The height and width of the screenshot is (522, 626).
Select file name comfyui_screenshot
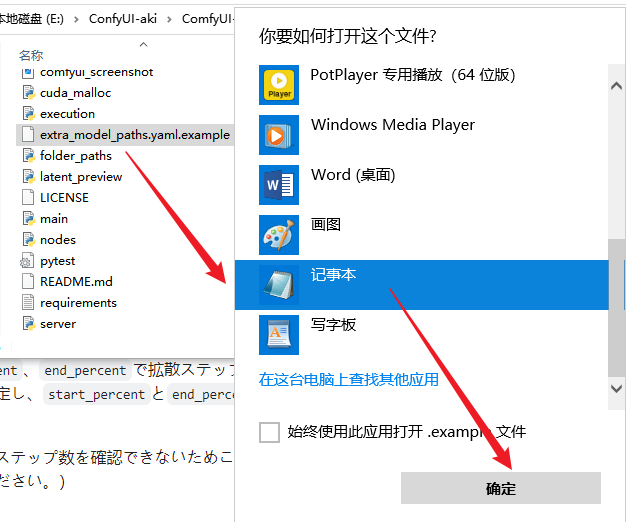point(97,73)
